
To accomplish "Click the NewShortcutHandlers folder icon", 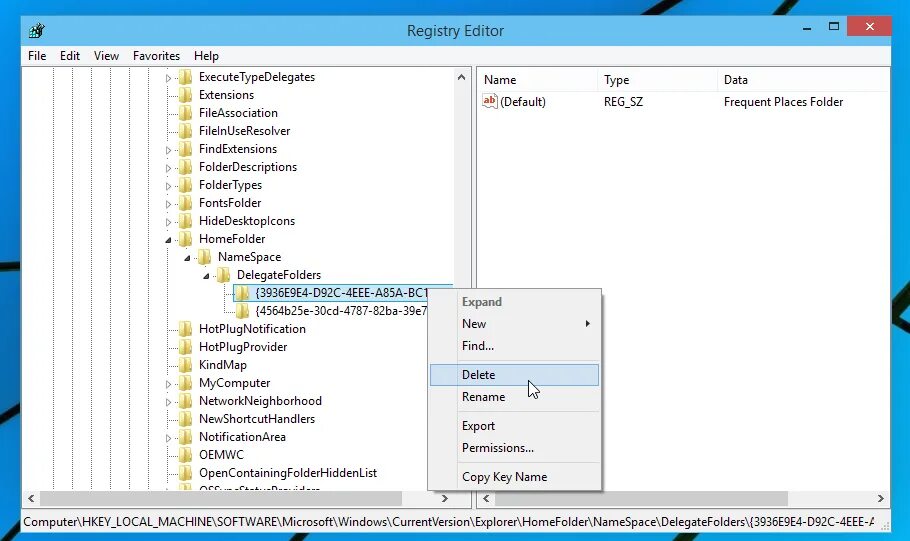I will [186, 419].
